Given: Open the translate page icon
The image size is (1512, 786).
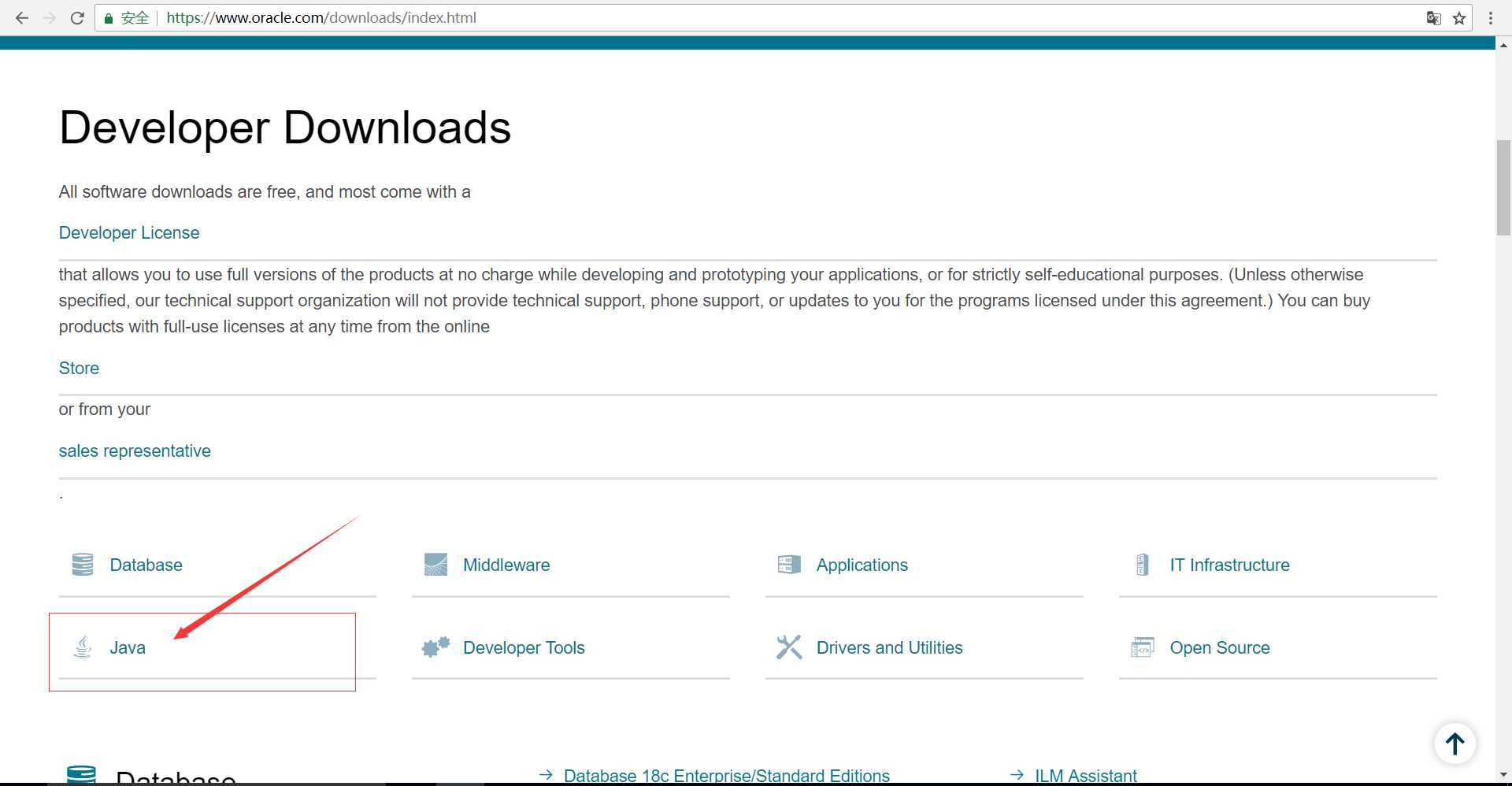Looking at the screenshot, I should [x=1434, y=17].
